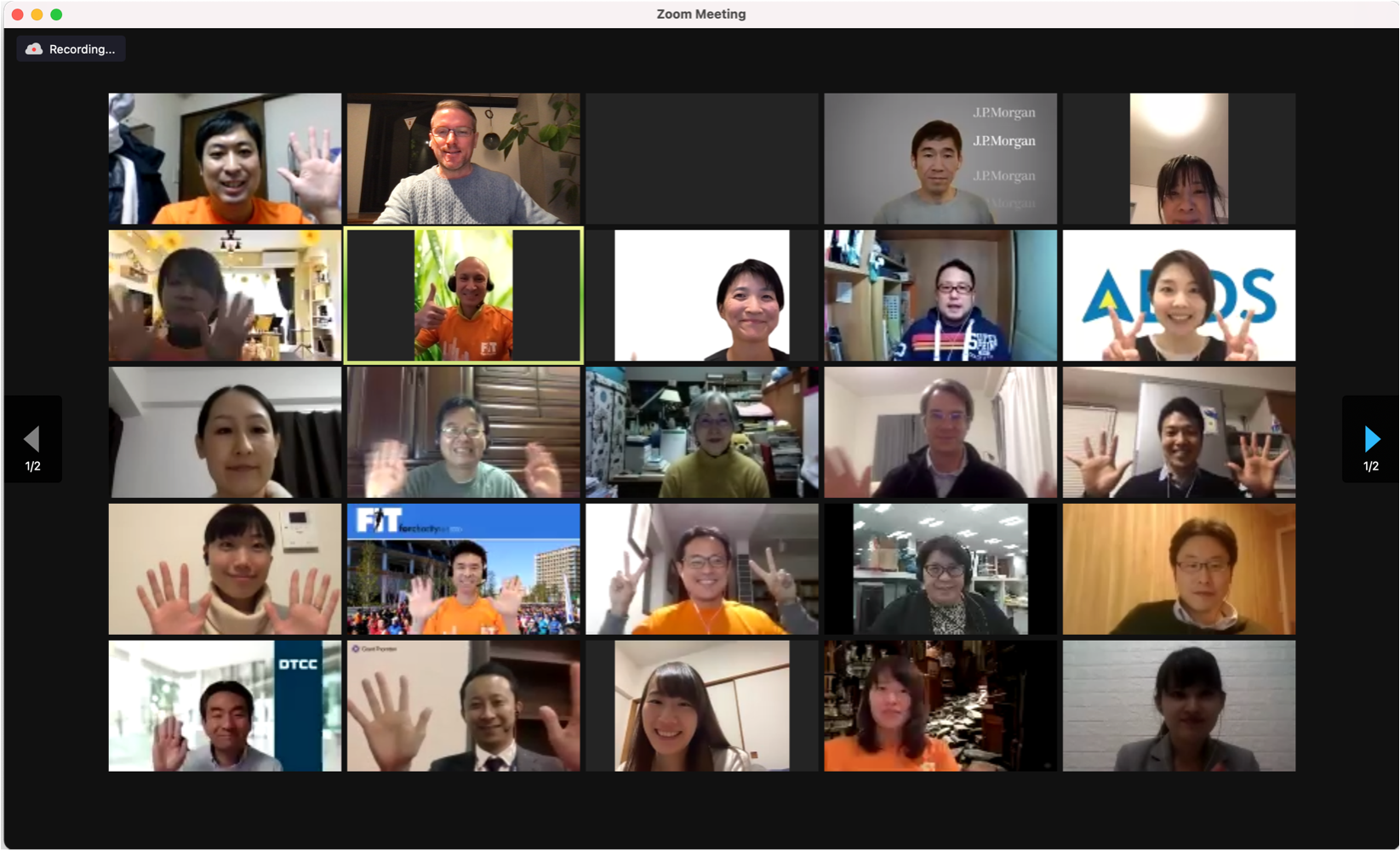The height and width of the screenshot is (850, 1400).
Task: Select the video tile with J.P.Morgan background
Action: point(940,159)
